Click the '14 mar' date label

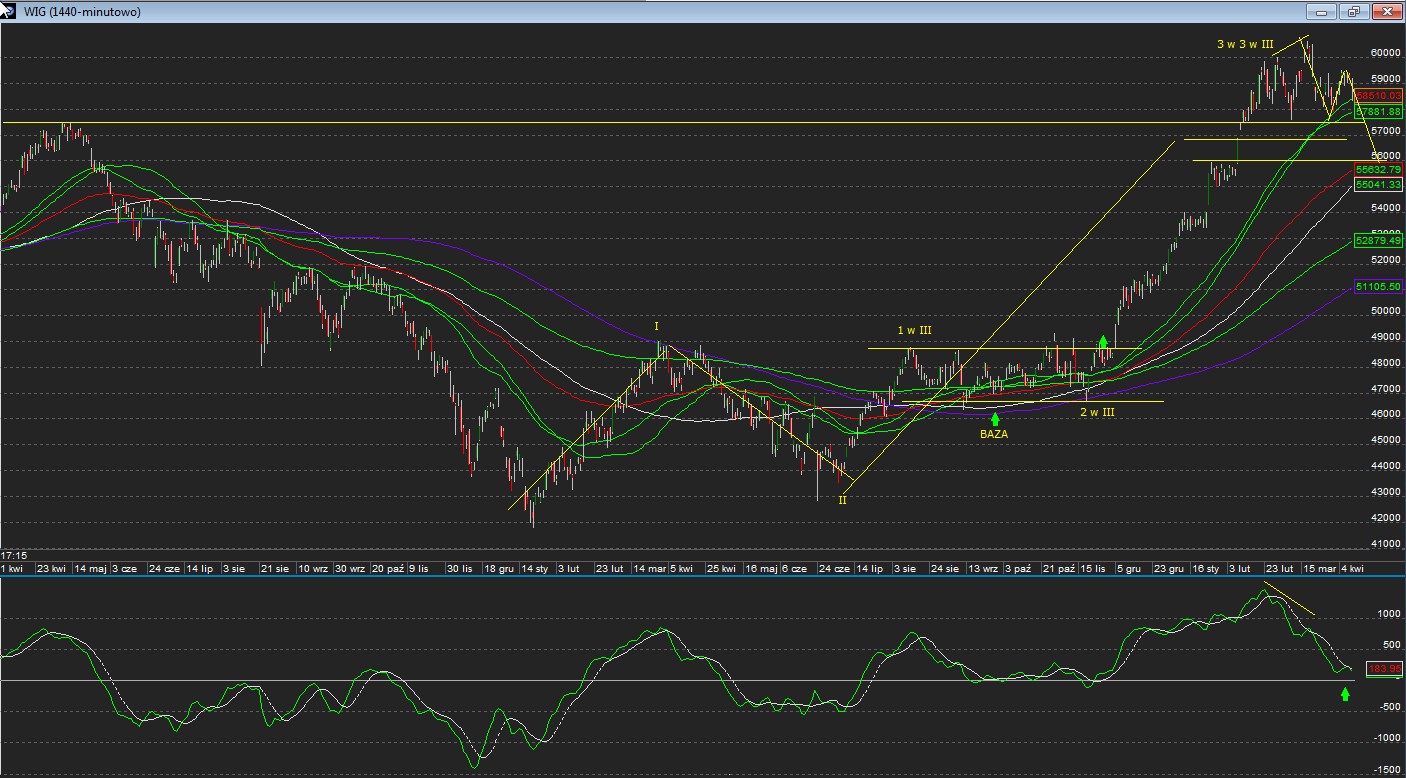coord(650,568)
